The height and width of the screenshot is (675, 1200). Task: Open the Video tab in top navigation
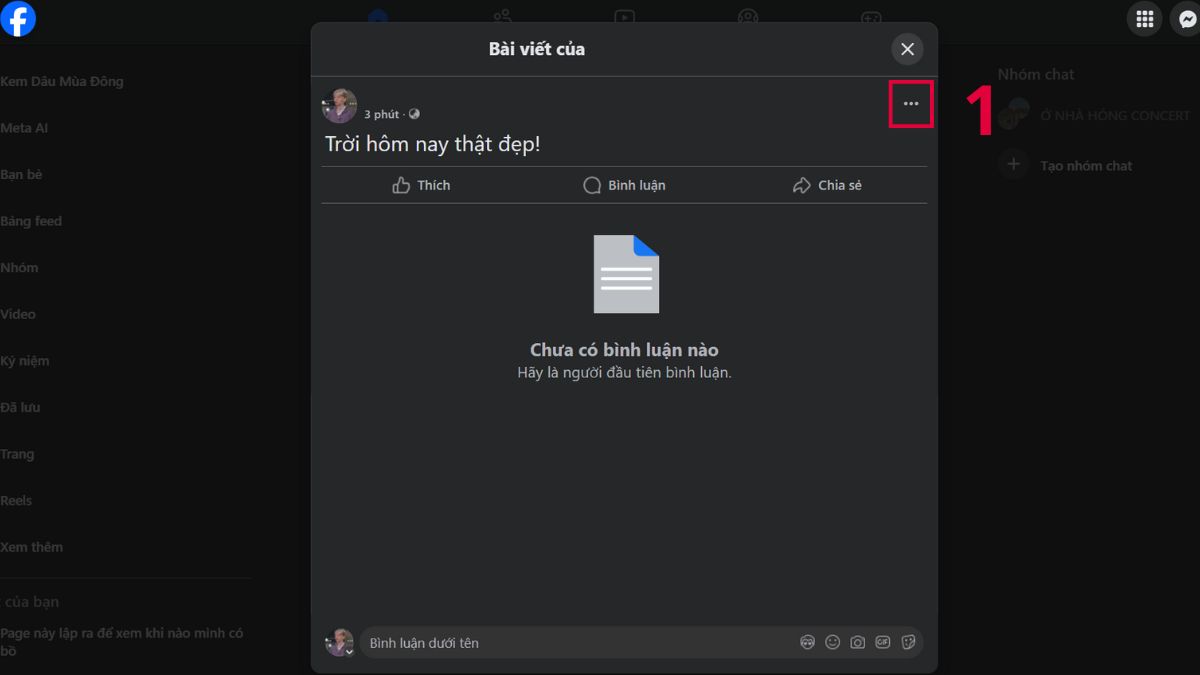[624, 17]
